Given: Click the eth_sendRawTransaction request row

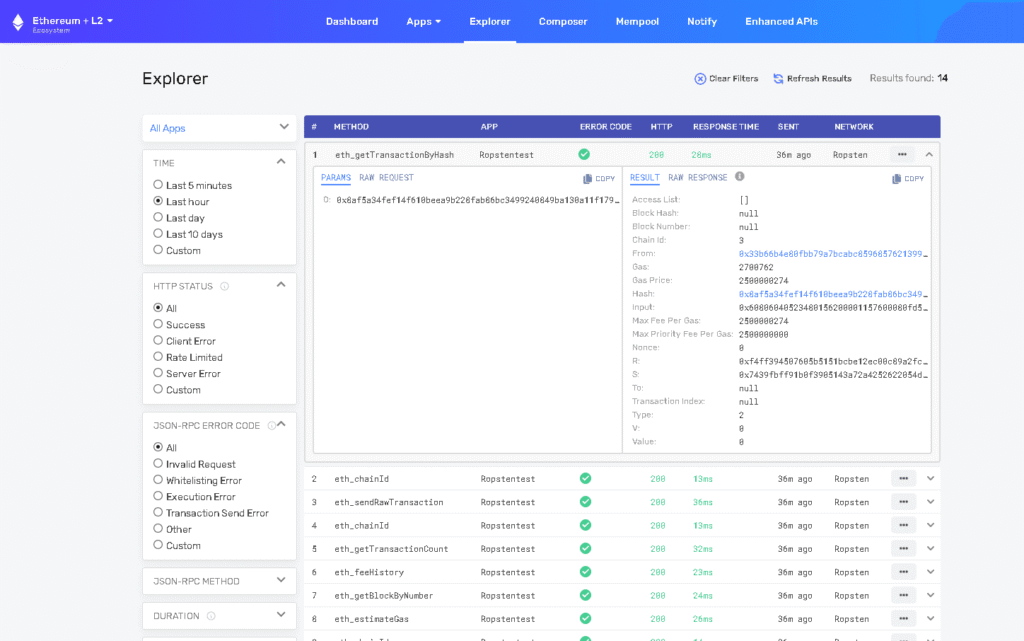Looking at the screenshot, I should (389, 502).
